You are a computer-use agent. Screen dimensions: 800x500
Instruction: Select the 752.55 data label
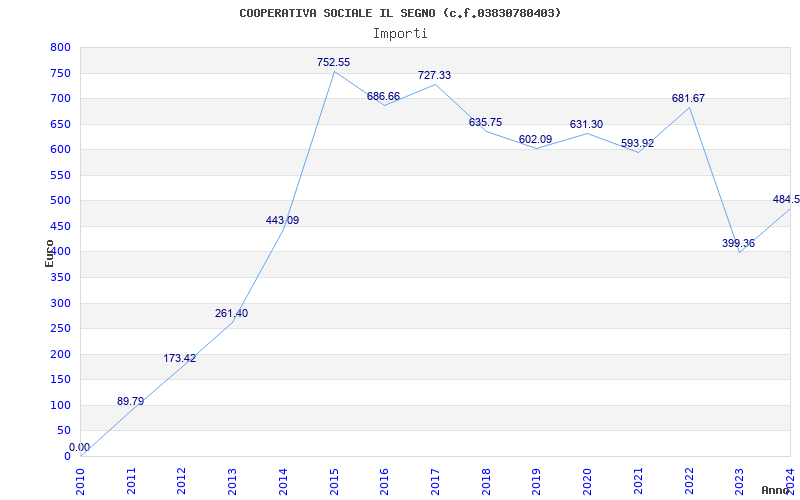point(333,62)
